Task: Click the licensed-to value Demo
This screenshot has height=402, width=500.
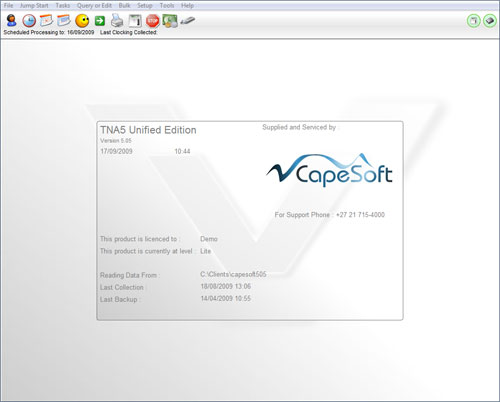Action: (209, 239)
